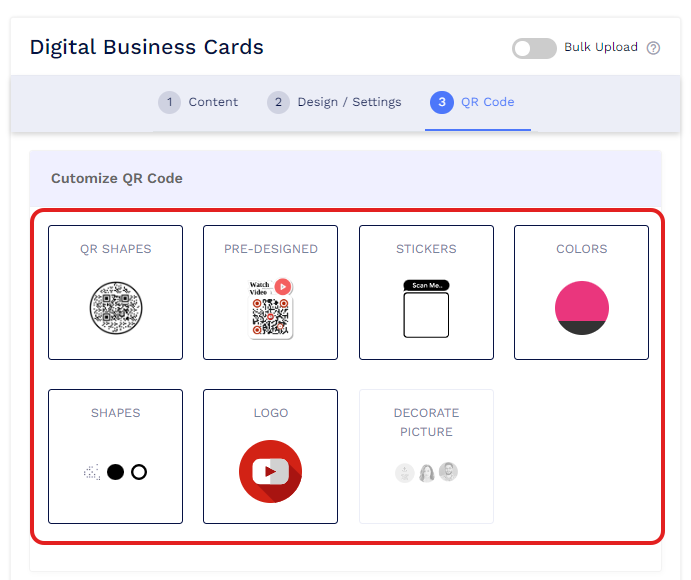Click the circular QR code shape icon
Screen dimensions: 691x580
(x=115, y=307)
